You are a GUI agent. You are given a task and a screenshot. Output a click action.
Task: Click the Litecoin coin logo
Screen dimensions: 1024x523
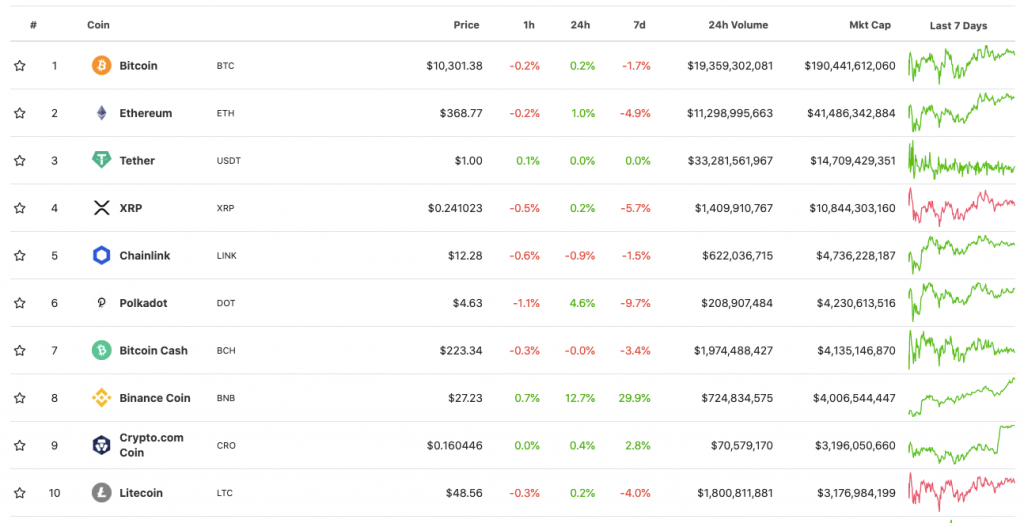tap(101, 493)
